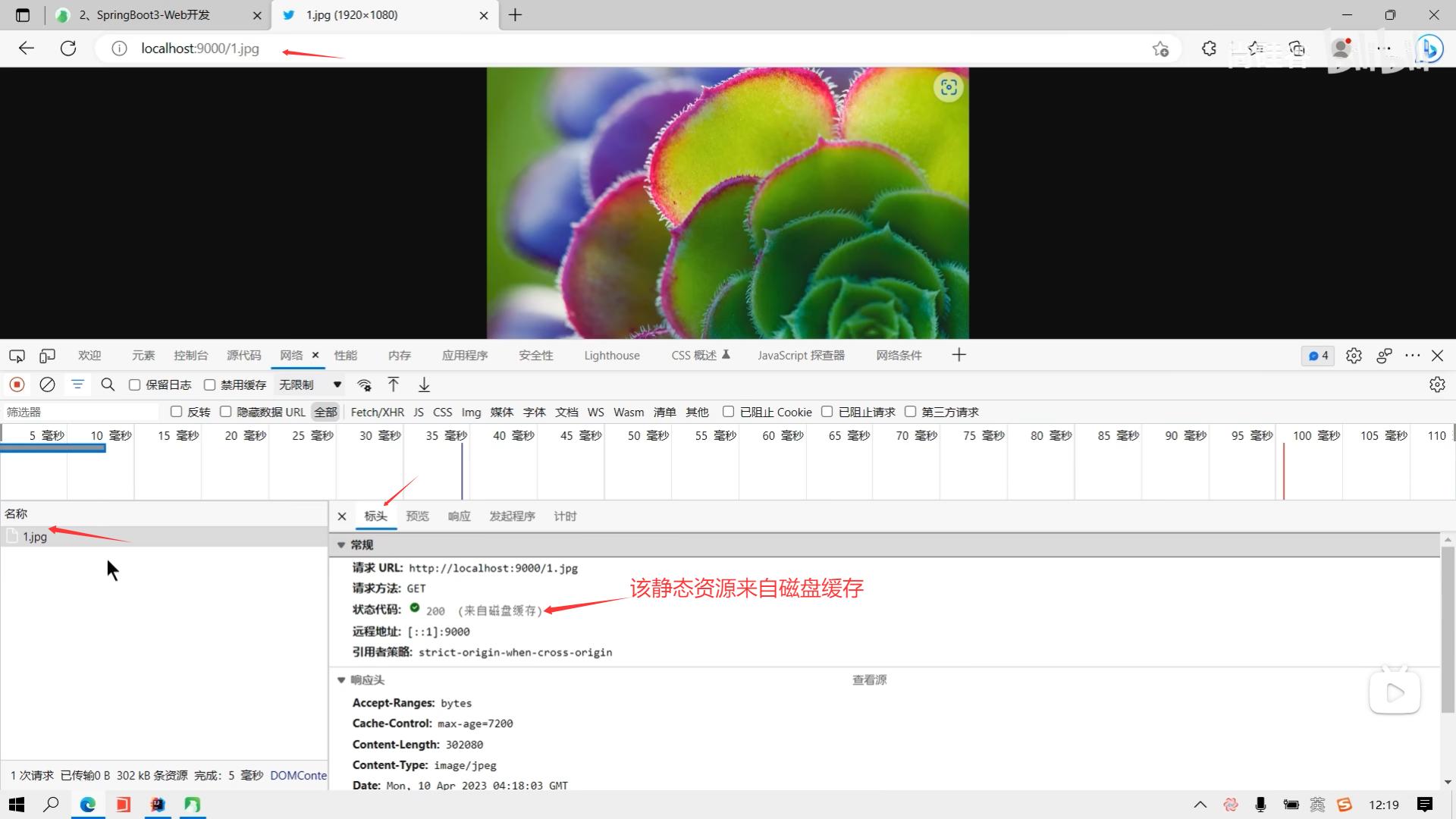The width and height of the screenshot is (1456, 819).
Task: Click the import HAR upload arrow icon
Action: click(394, 385)
